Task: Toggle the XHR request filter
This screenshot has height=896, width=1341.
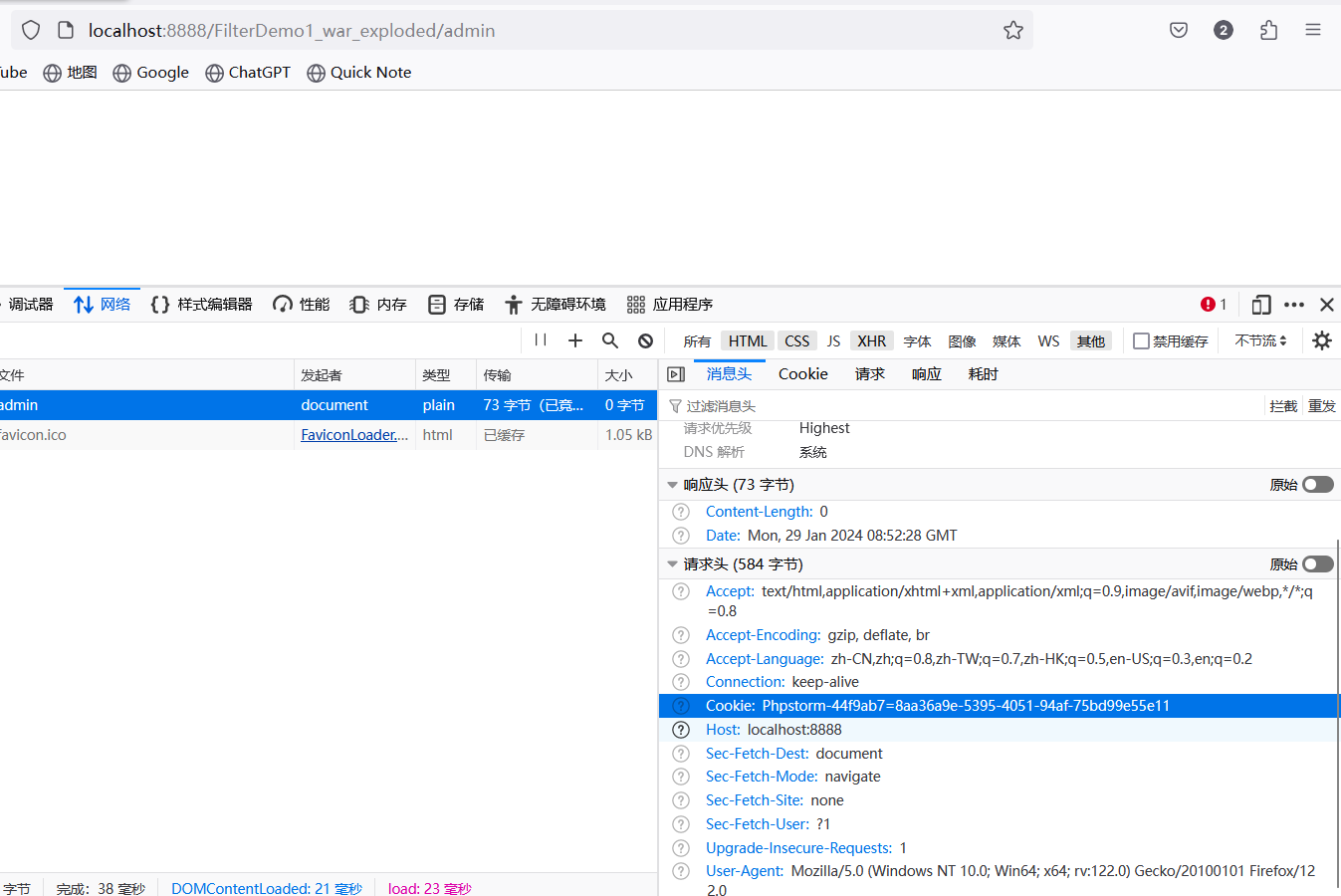Action: [x=872, y=340]
